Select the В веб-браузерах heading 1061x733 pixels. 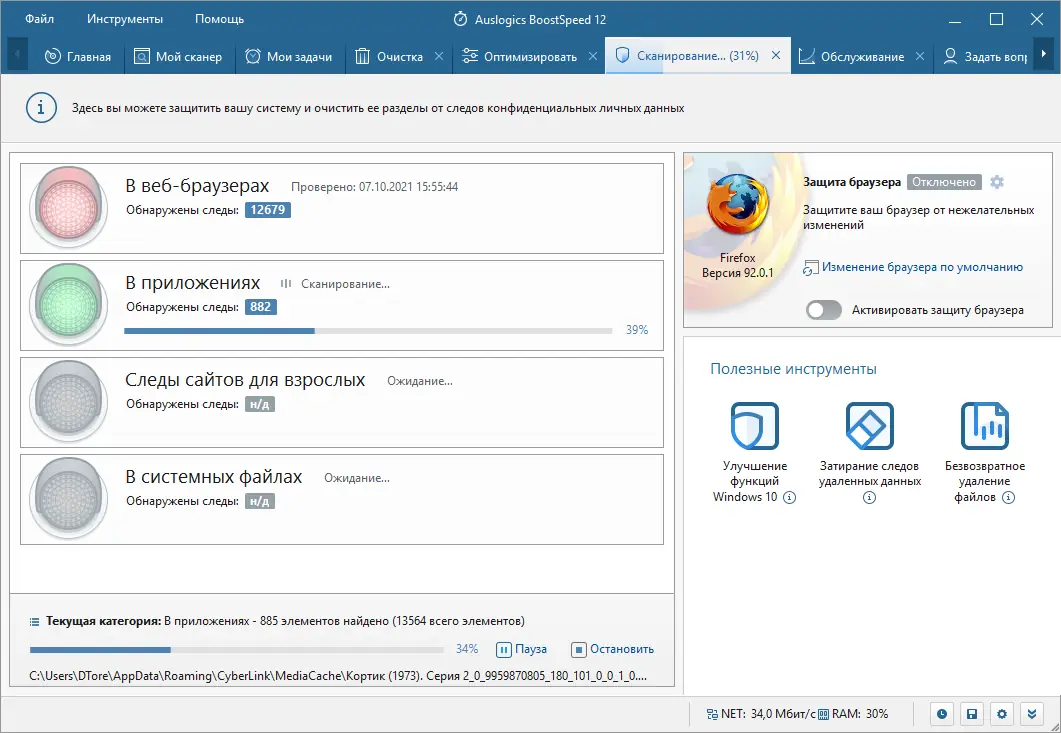tap(198, 185)
